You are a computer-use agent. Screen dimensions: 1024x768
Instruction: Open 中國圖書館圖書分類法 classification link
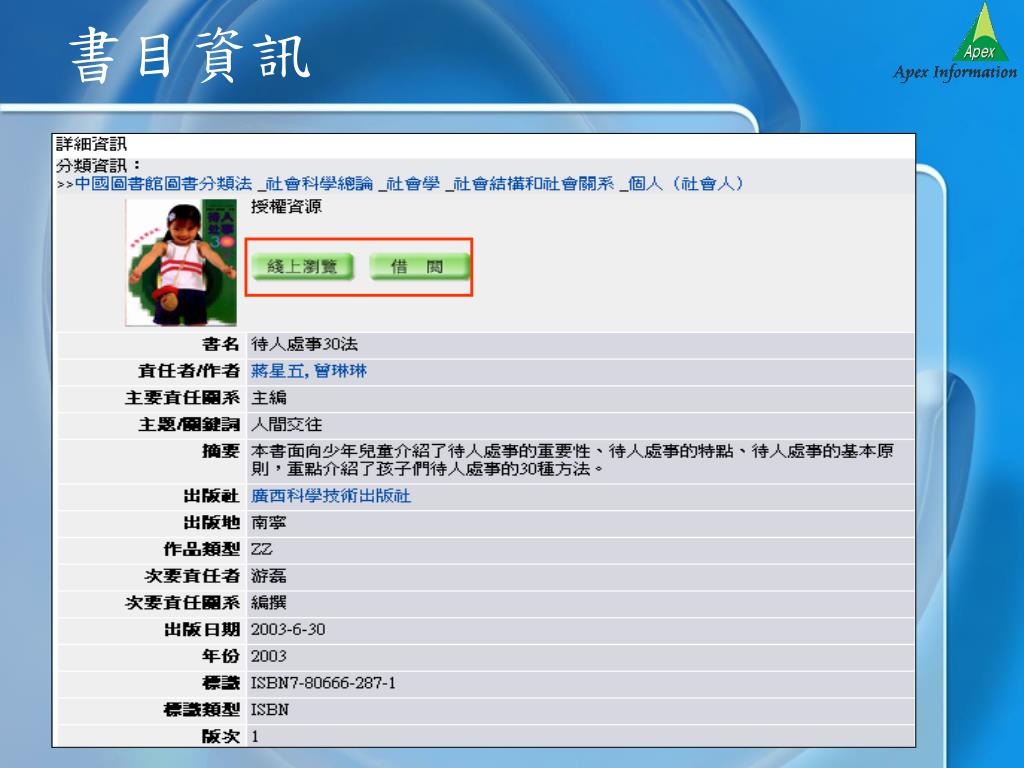coord(163,184)
